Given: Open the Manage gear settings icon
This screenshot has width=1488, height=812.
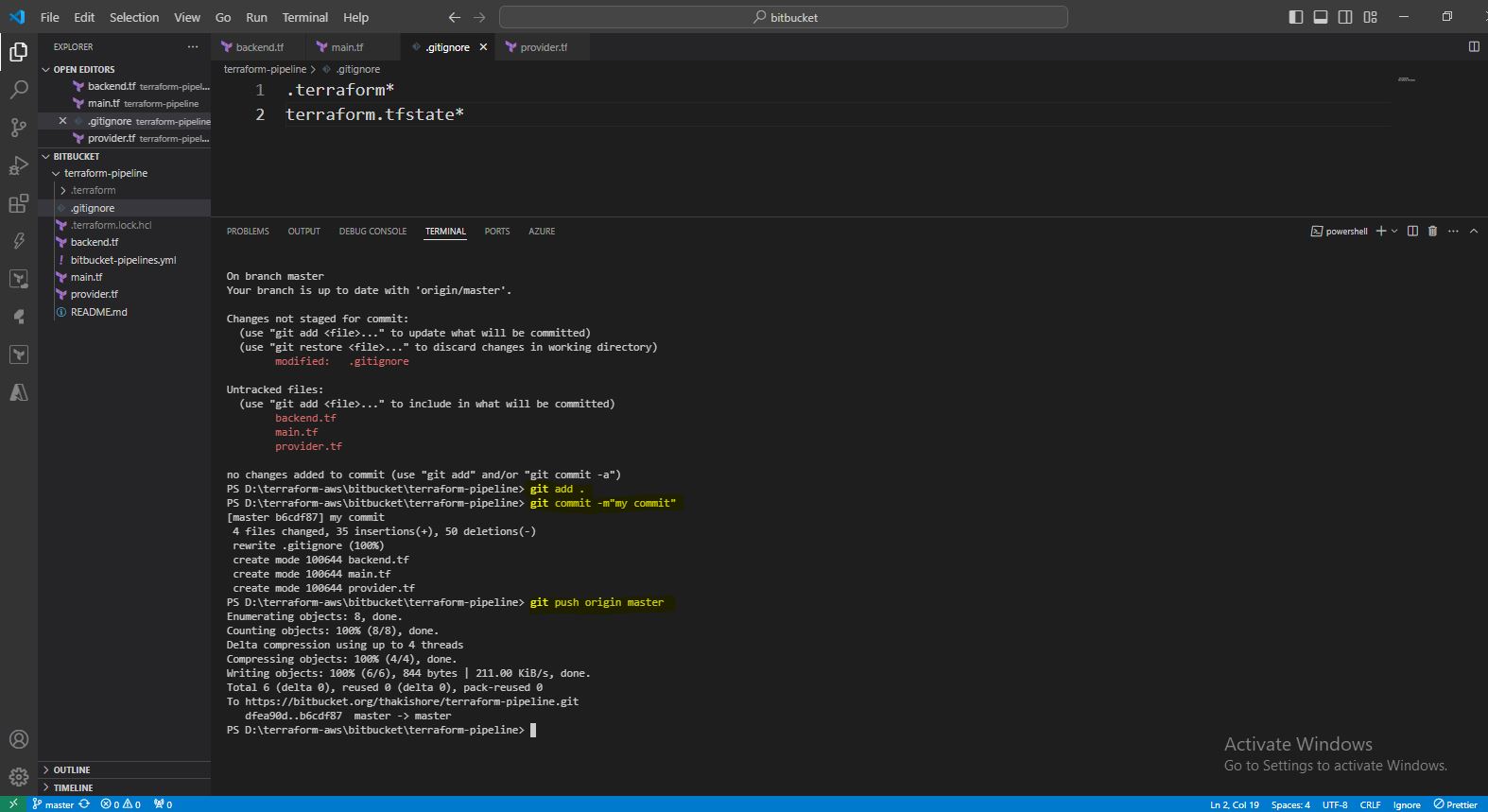Looking at the screenshot, I should coord(19,778).
